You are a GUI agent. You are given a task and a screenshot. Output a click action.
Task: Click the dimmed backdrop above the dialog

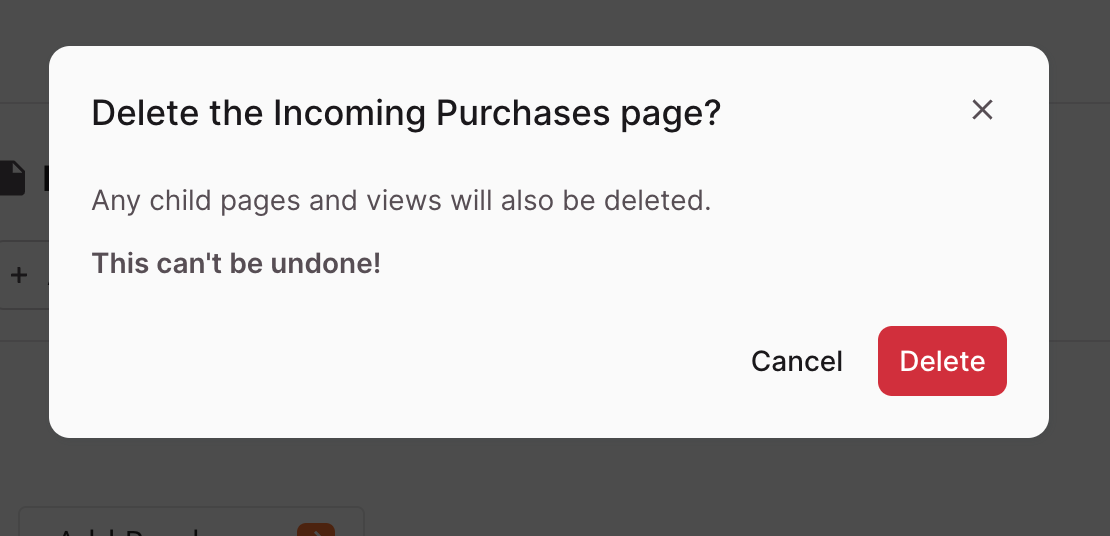click(x=555, y=21)
